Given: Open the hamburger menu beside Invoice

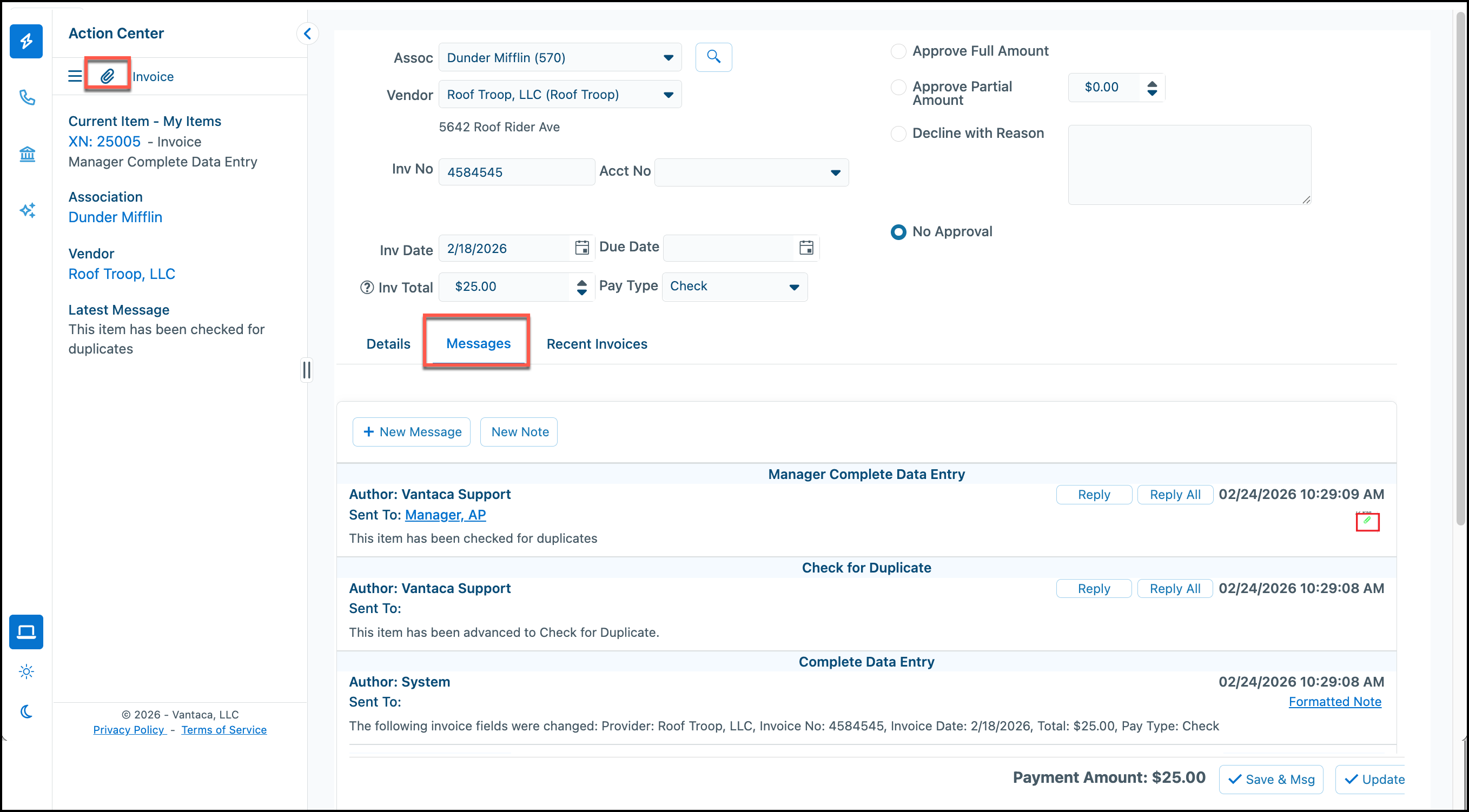Looking at the screenshot, I should [75, 76].
